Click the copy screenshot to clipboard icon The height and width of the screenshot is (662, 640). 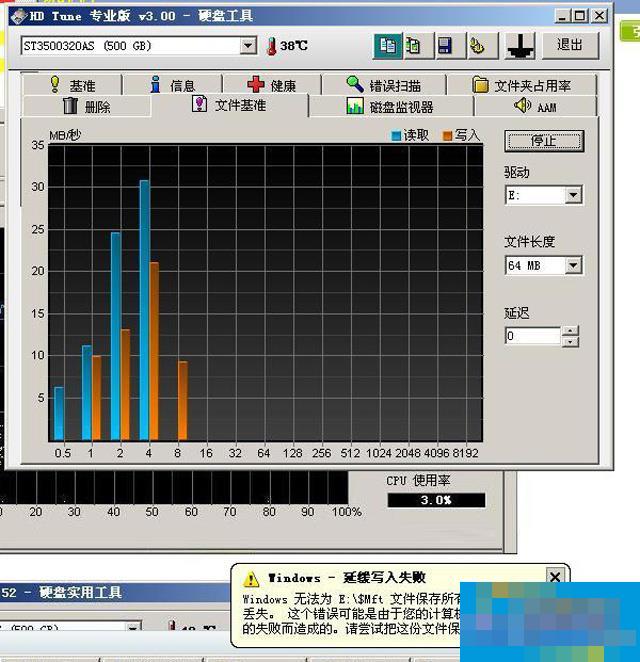418,45
